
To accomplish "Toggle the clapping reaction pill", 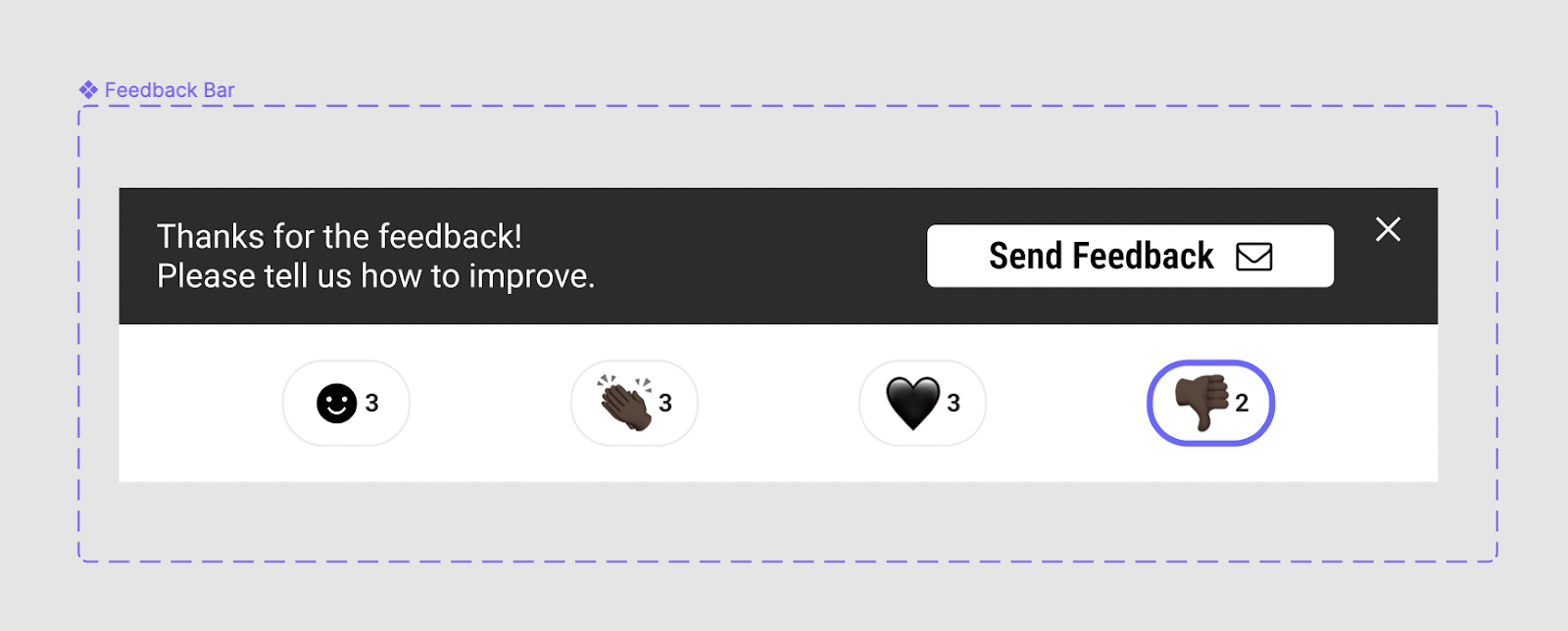I will point(634,403).
